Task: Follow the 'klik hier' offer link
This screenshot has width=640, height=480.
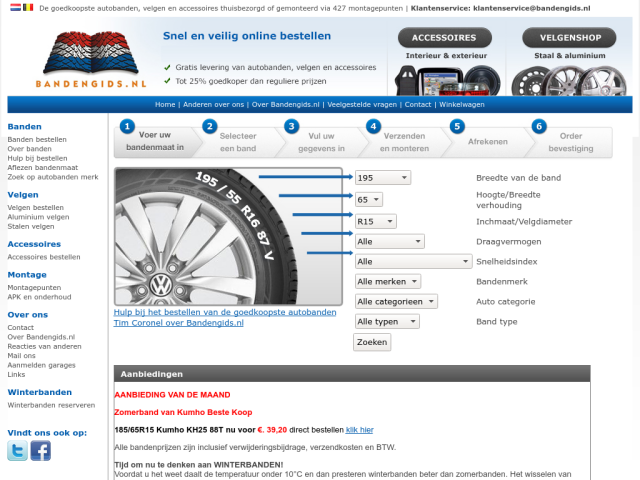Action: point(359,429)
